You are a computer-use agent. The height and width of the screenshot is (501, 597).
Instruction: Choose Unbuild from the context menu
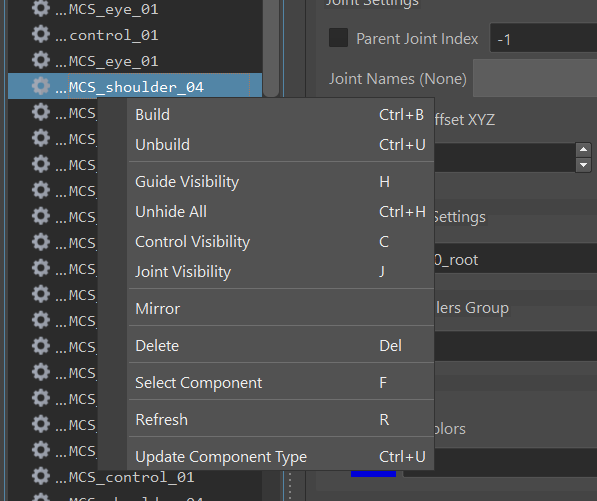tap(281, 145)
